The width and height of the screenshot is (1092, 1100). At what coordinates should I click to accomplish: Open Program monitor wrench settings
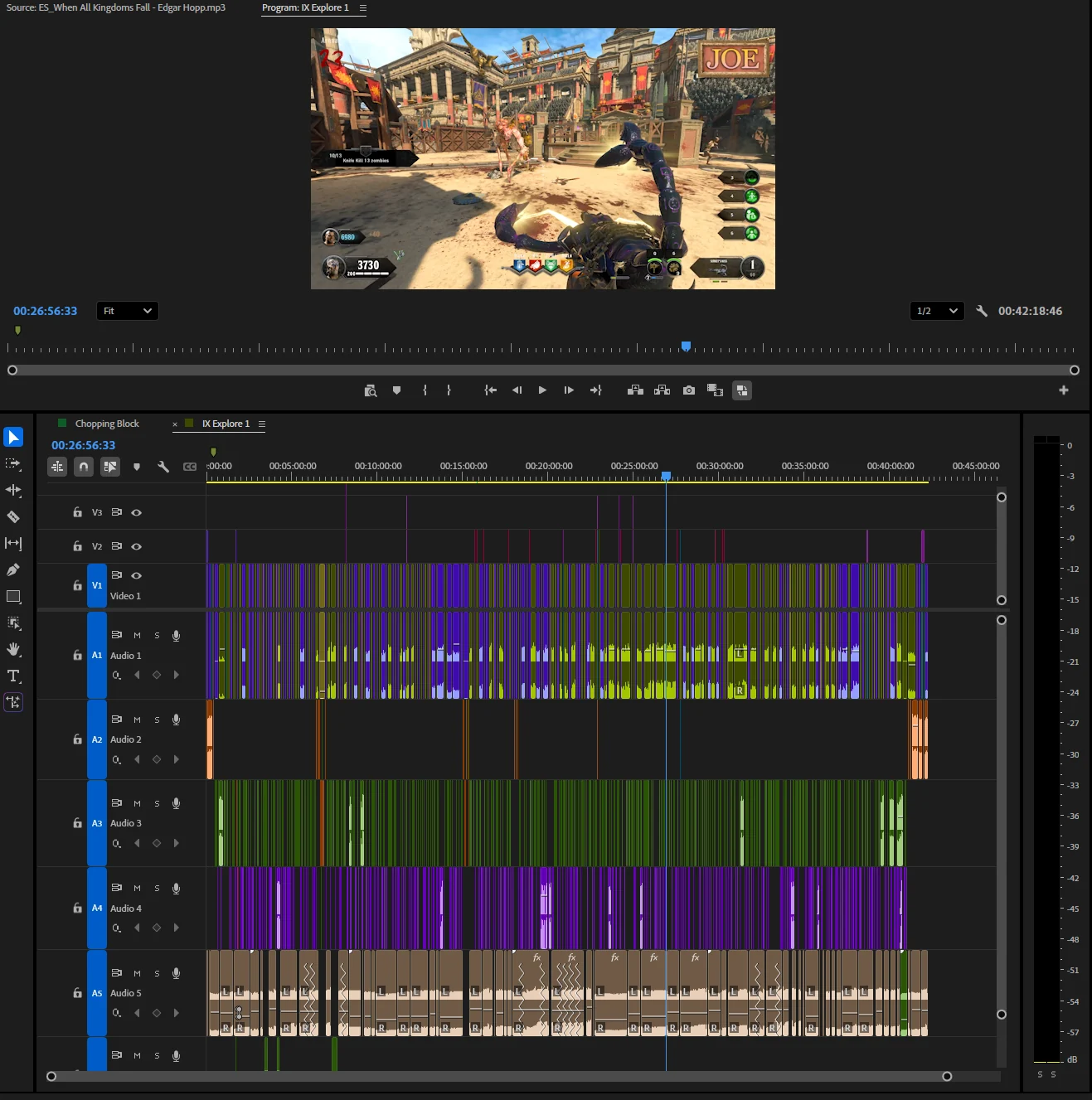tap(982, 311)
